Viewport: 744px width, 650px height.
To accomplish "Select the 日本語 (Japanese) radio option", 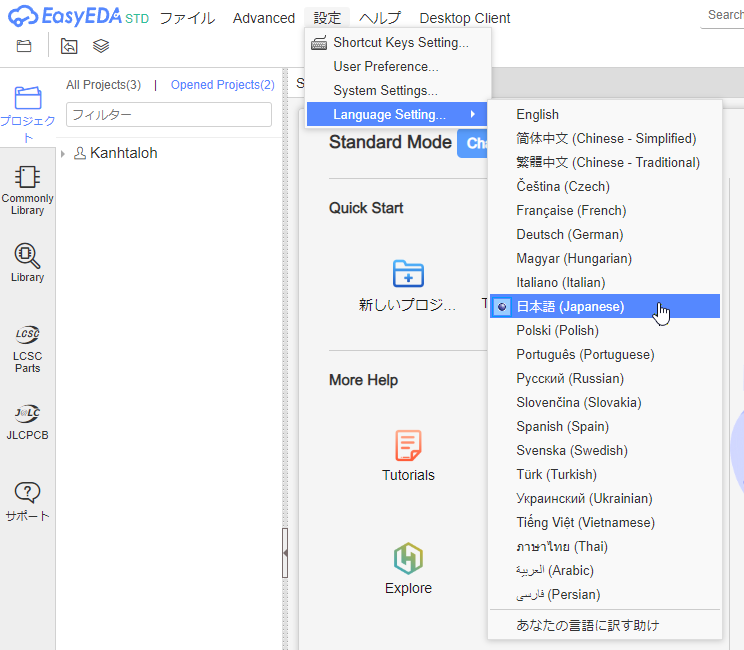I will (502, 306).
